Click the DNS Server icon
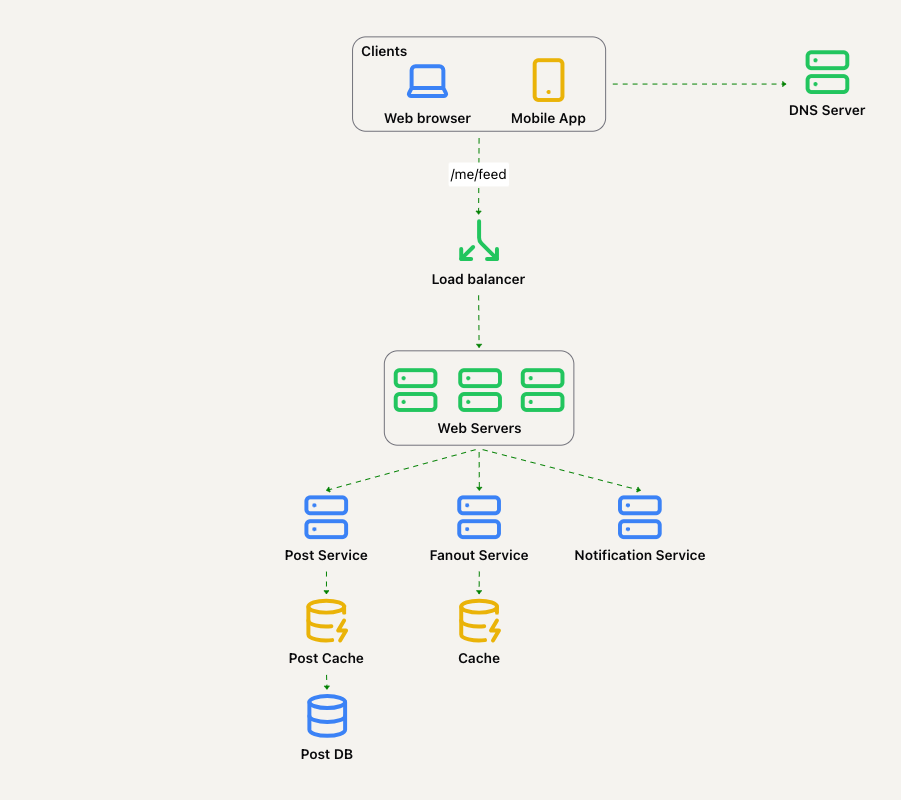The width and height of the screenshot is (901, 800). 827,73
